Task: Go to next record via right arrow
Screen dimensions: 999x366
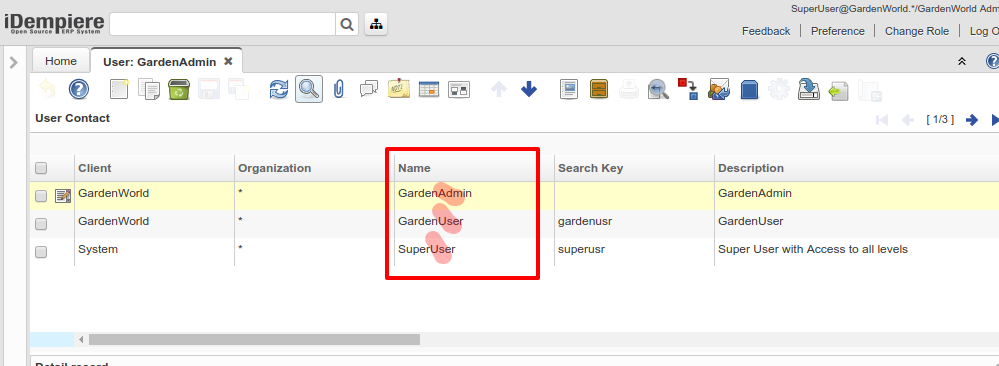Action: tap(972, 120)
